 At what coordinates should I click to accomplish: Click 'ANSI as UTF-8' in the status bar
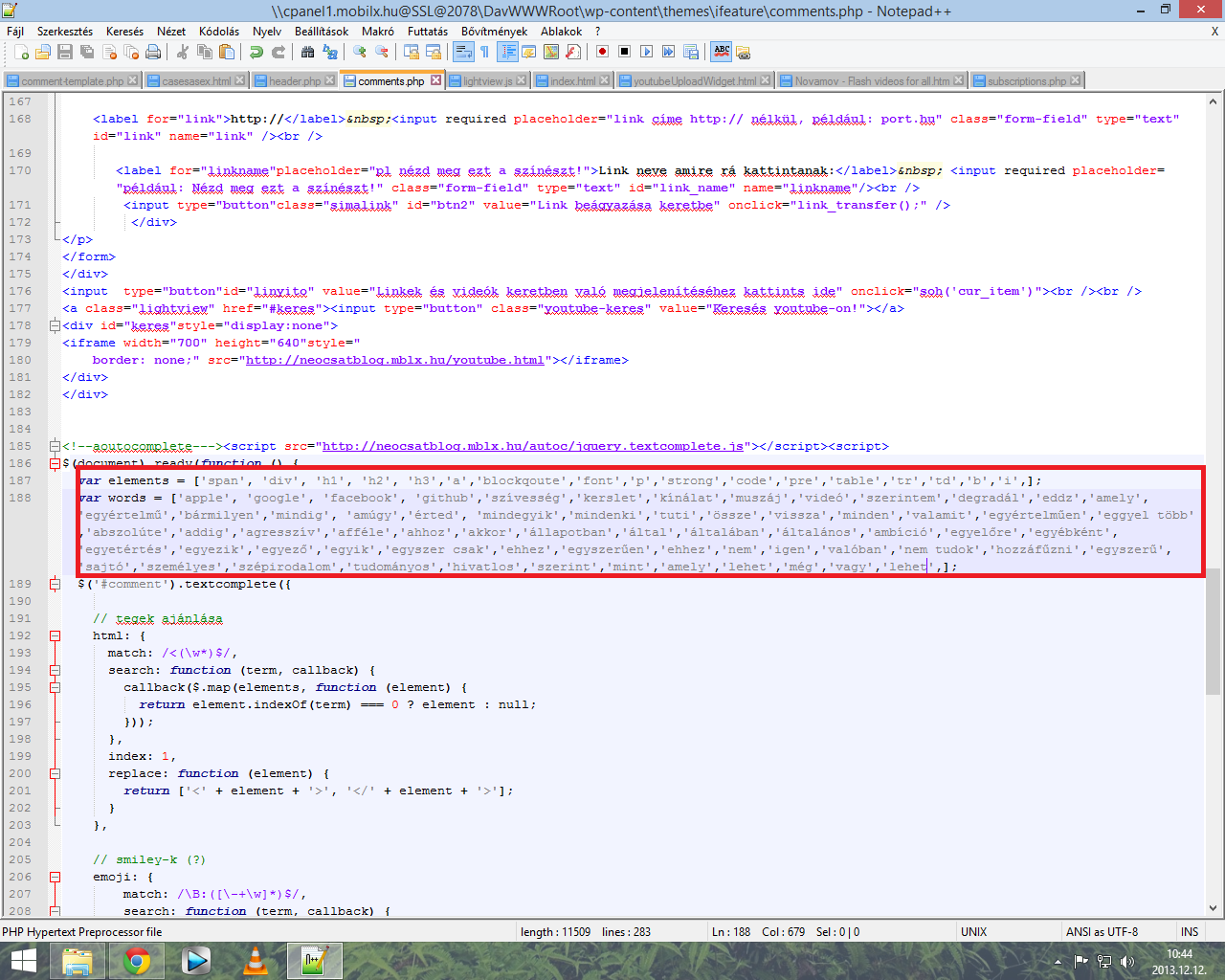coord(1102,931)
